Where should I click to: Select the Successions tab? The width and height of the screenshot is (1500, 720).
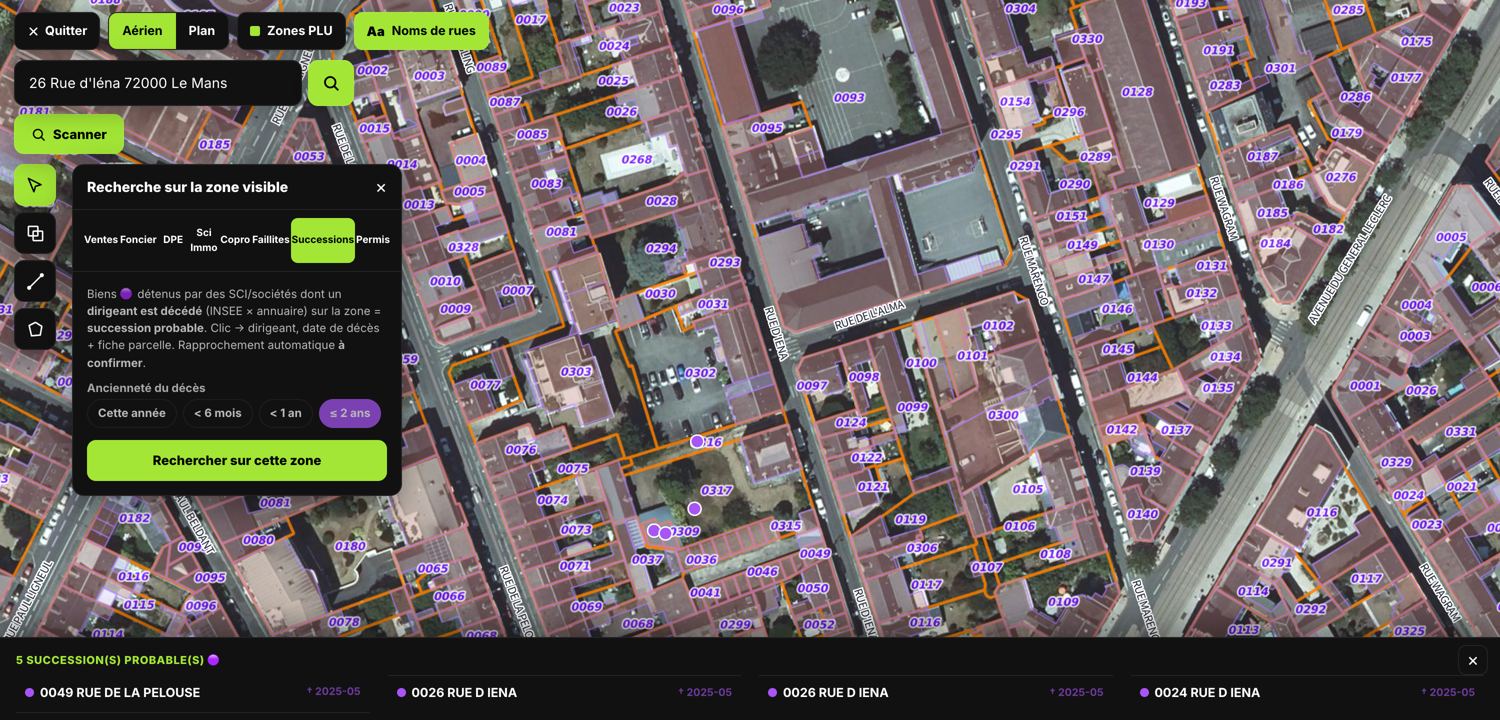click(x=323, y=240)
